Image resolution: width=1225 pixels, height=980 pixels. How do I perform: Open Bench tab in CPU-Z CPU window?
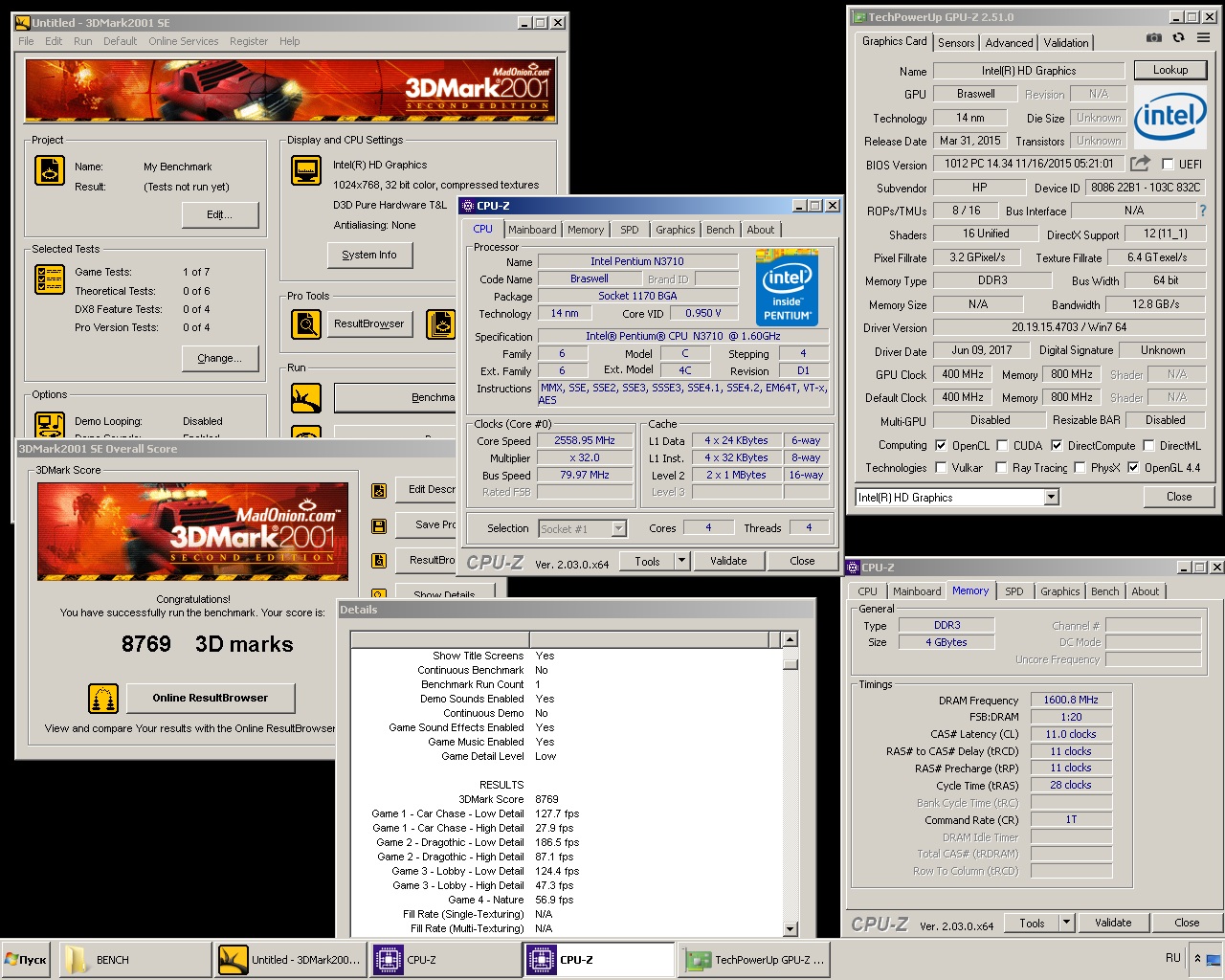pos(721,230)
